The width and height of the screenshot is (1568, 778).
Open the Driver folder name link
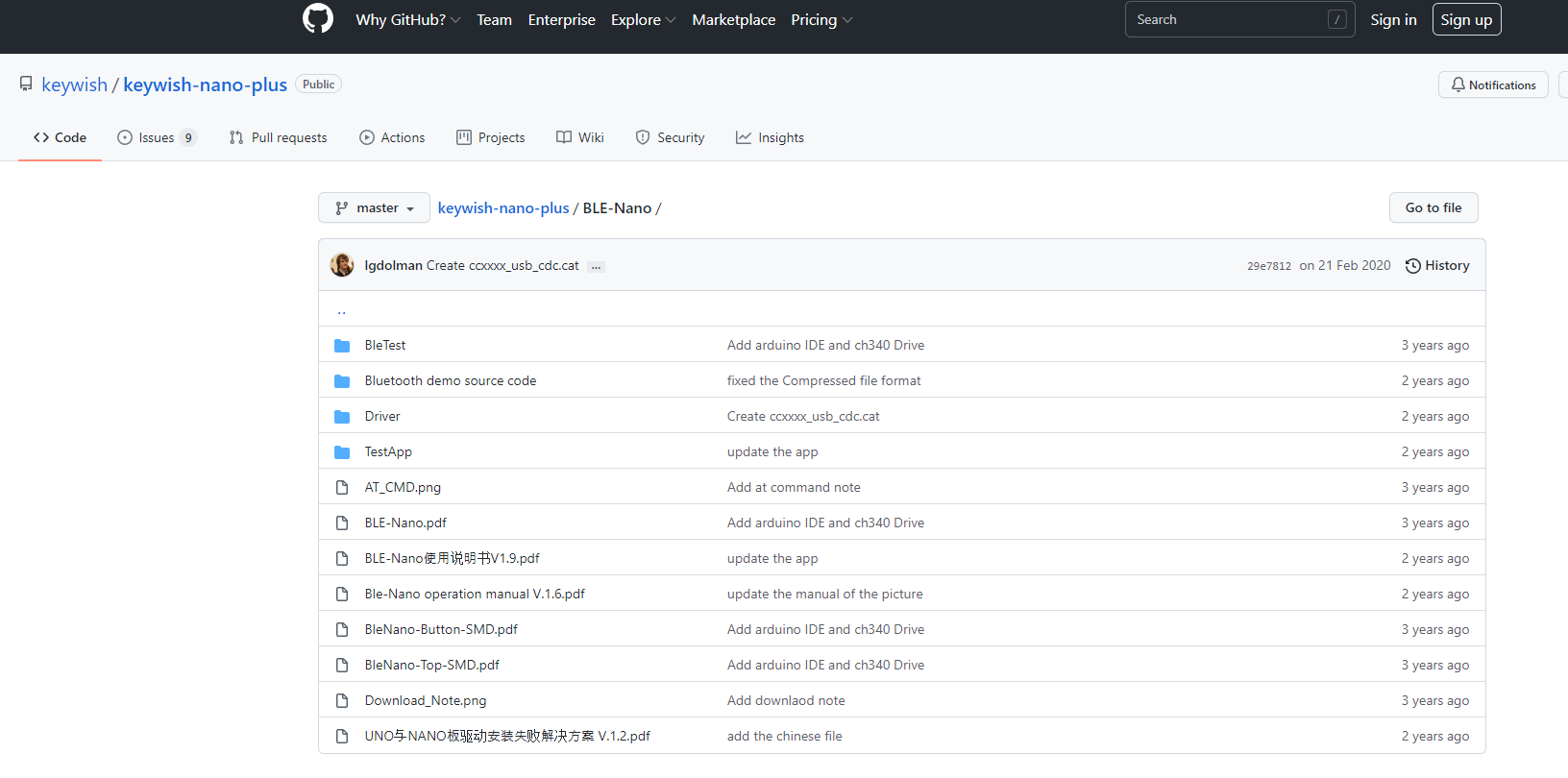382,416
